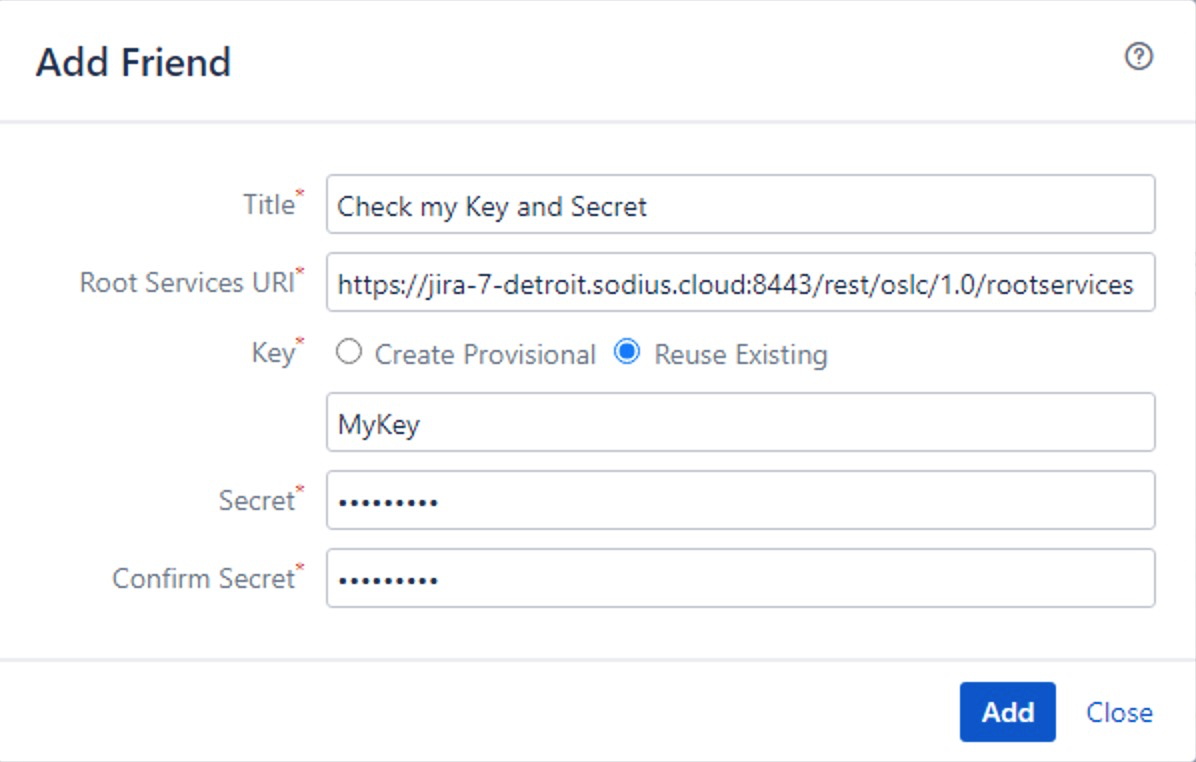Click the rootservices URL text
This screenshot has height=762, width=1196.
735,285
